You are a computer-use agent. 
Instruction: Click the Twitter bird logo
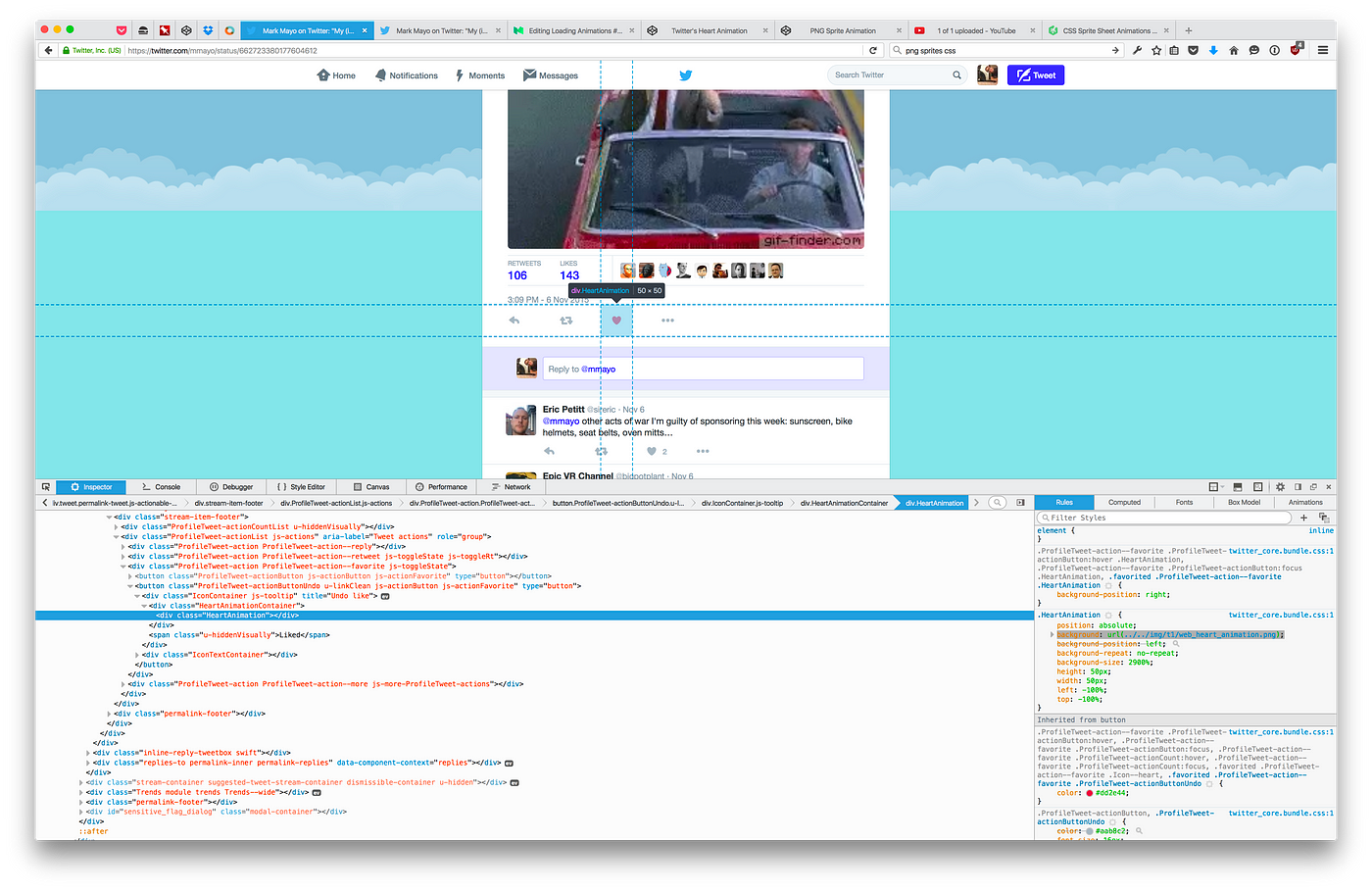(x=686, y=75)
